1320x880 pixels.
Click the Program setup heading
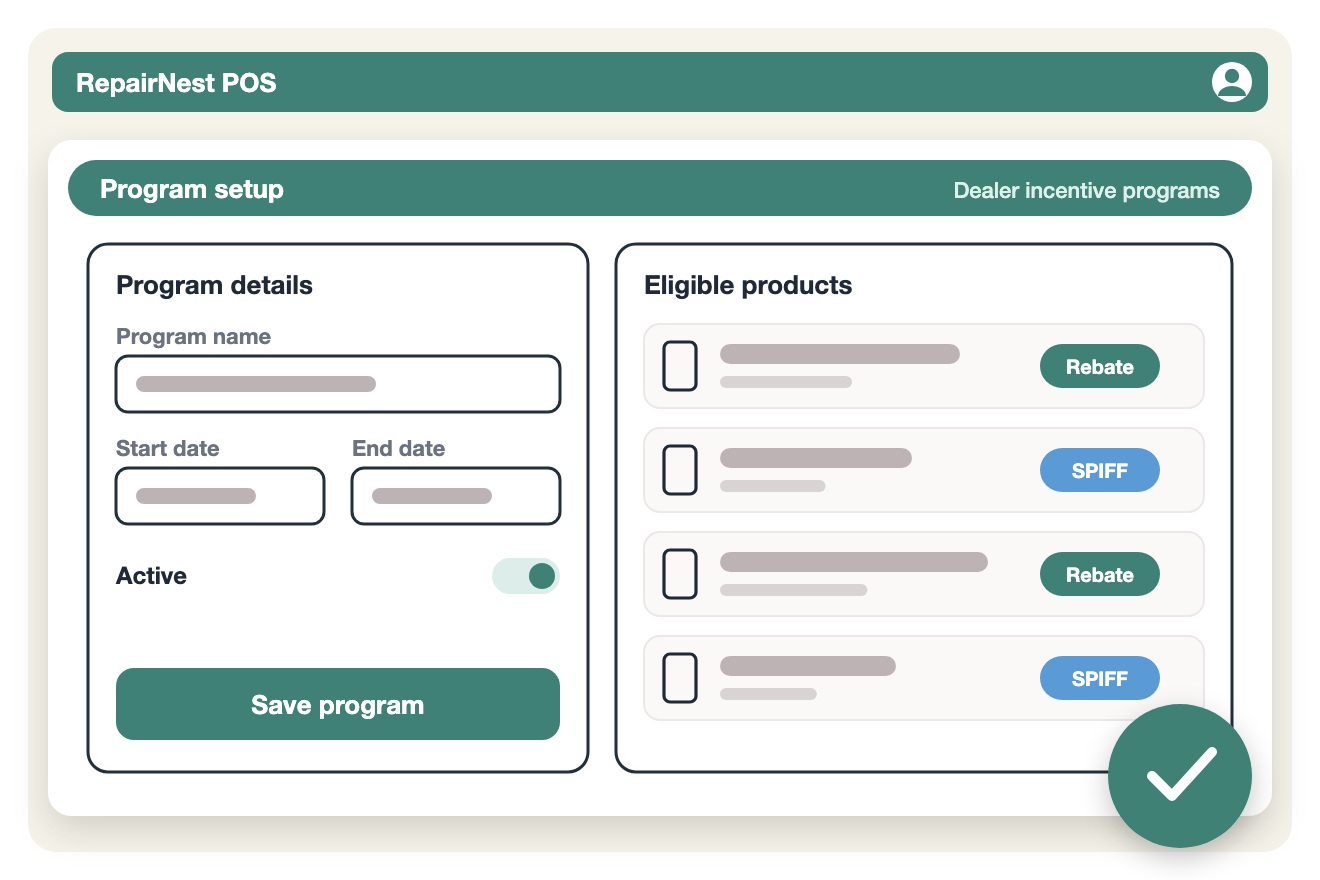coord(192,189)
